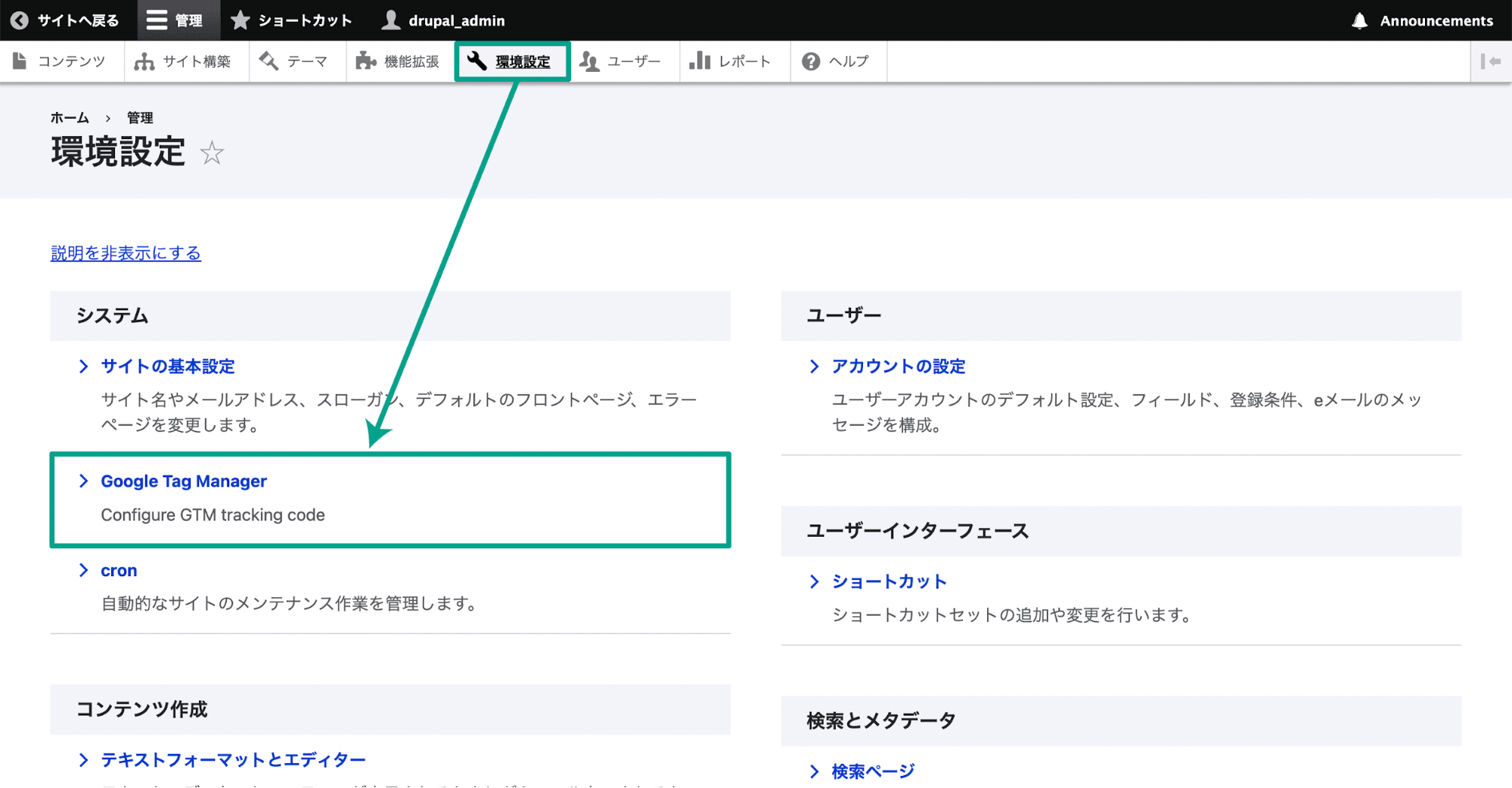The height and width of the screenshot is (788, 1512).
Task: Open the ヘルプ menu label
Action: tap(849, 61)
